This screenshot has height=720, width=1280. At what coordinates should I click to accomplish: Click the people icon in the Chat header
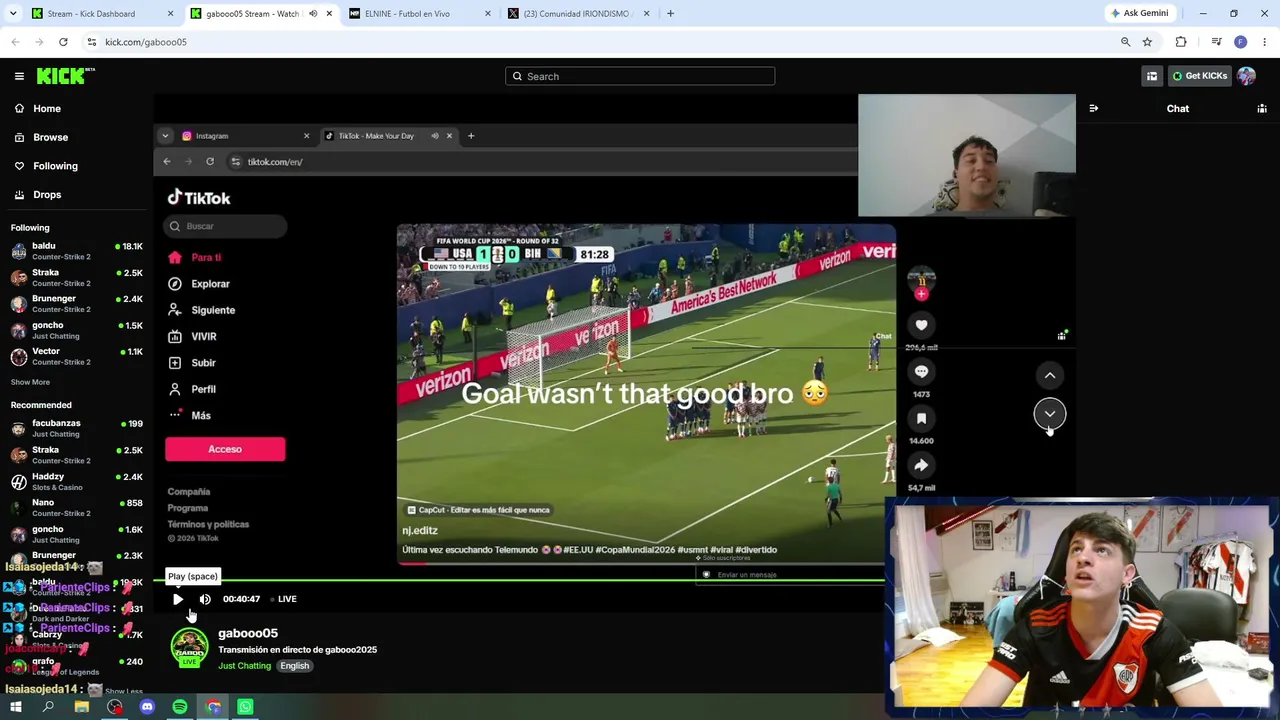click(1262, 108)
